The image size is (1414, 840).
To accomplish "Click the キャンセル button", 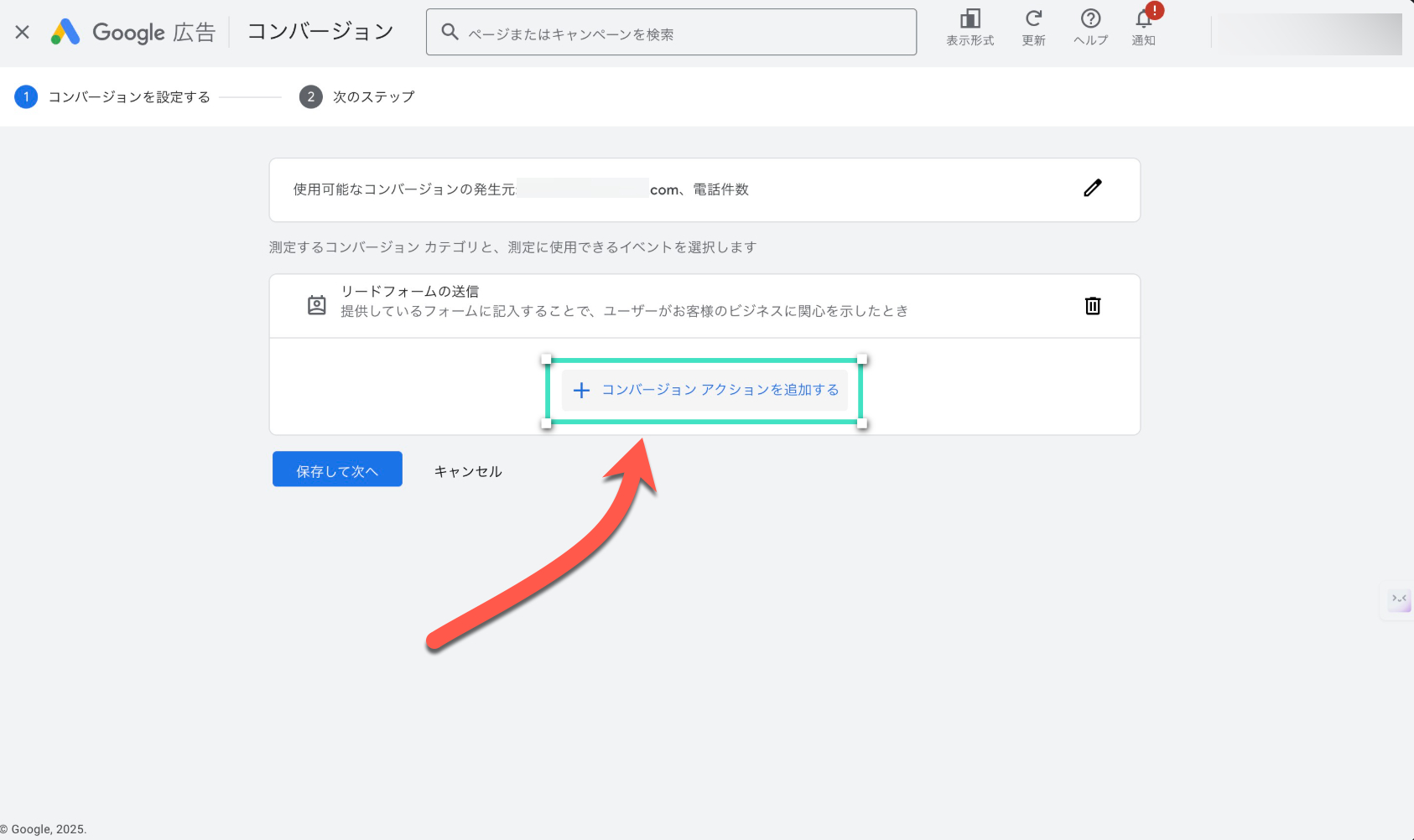I will [x=467, y=472].
